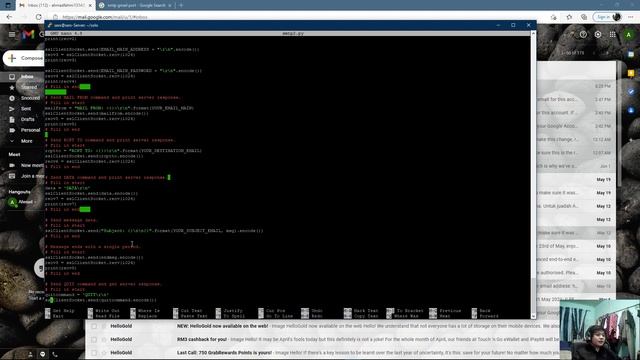
Task: Open email 'RM3 cashback for you!'
Action: coord(202,339)
